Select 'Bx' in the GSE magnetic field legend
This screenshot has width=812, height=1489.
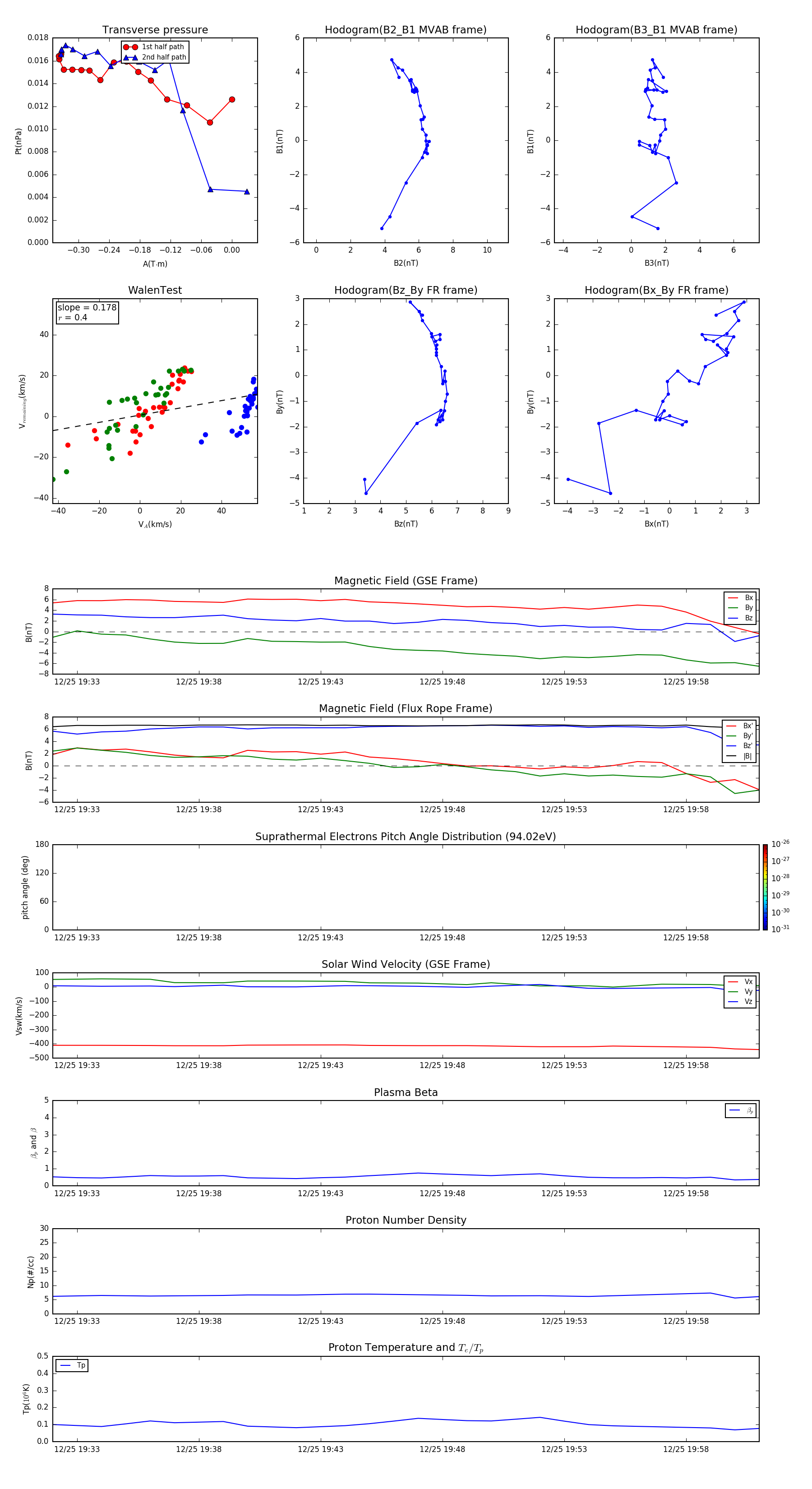[740, 598]
